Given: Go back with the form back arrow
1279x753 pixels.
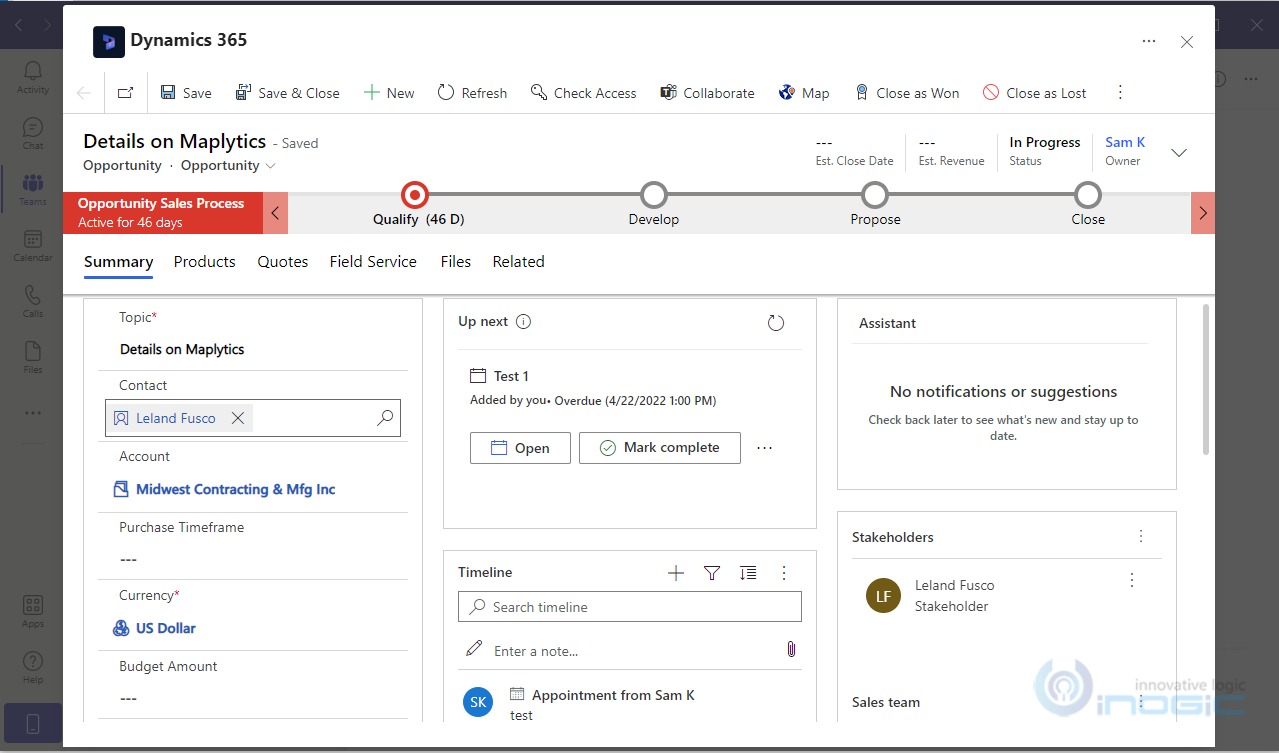Looking at the screenshot, I should point(84,93).
